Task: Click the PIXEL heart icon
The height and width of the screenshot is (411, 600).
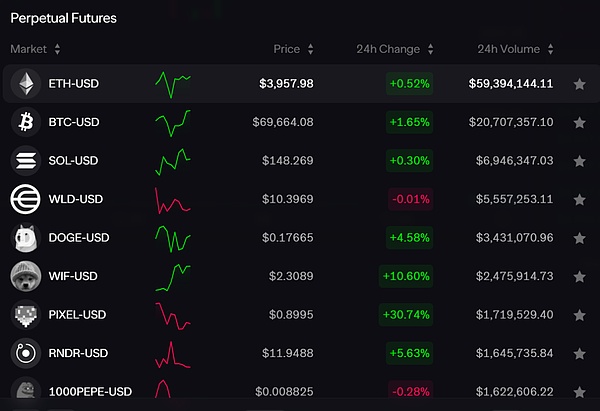Action: tap(24, 315)
